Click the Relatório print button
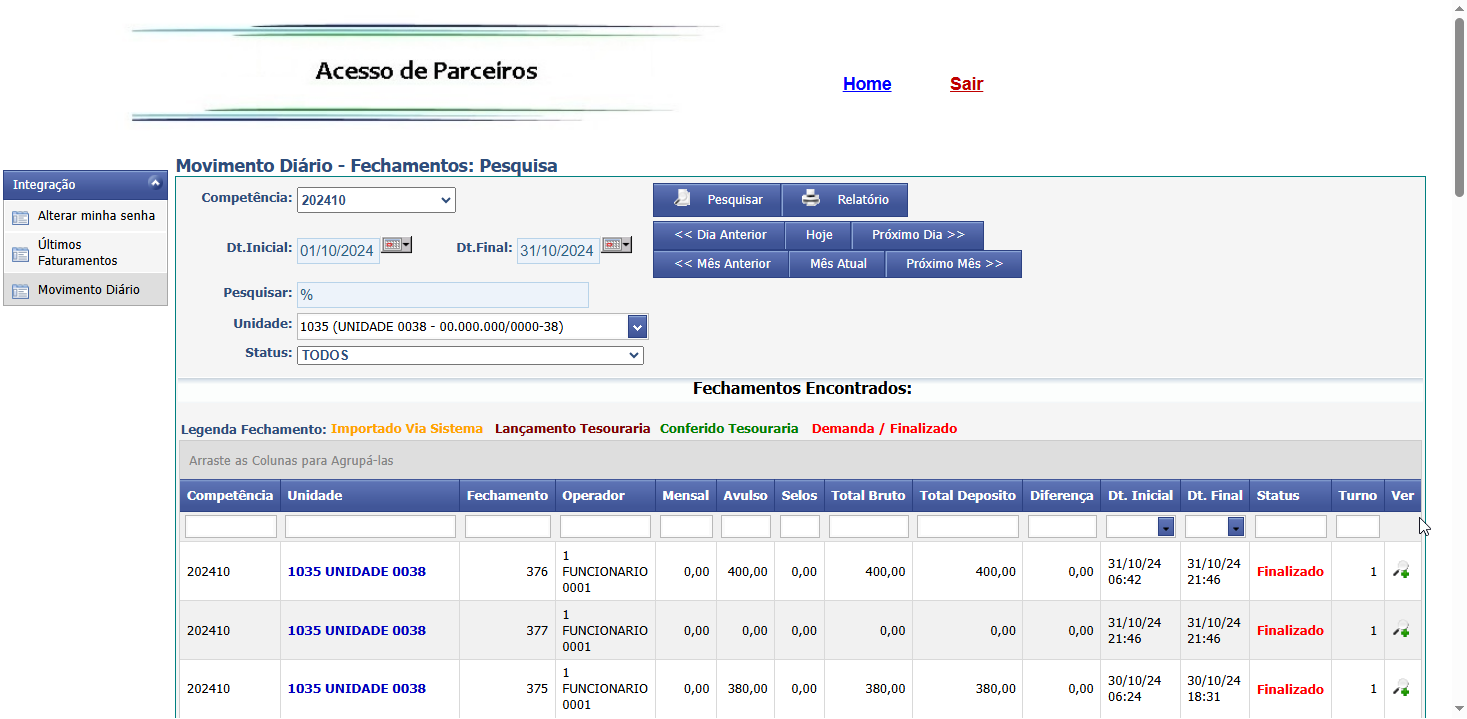 [x=844, y=200]
